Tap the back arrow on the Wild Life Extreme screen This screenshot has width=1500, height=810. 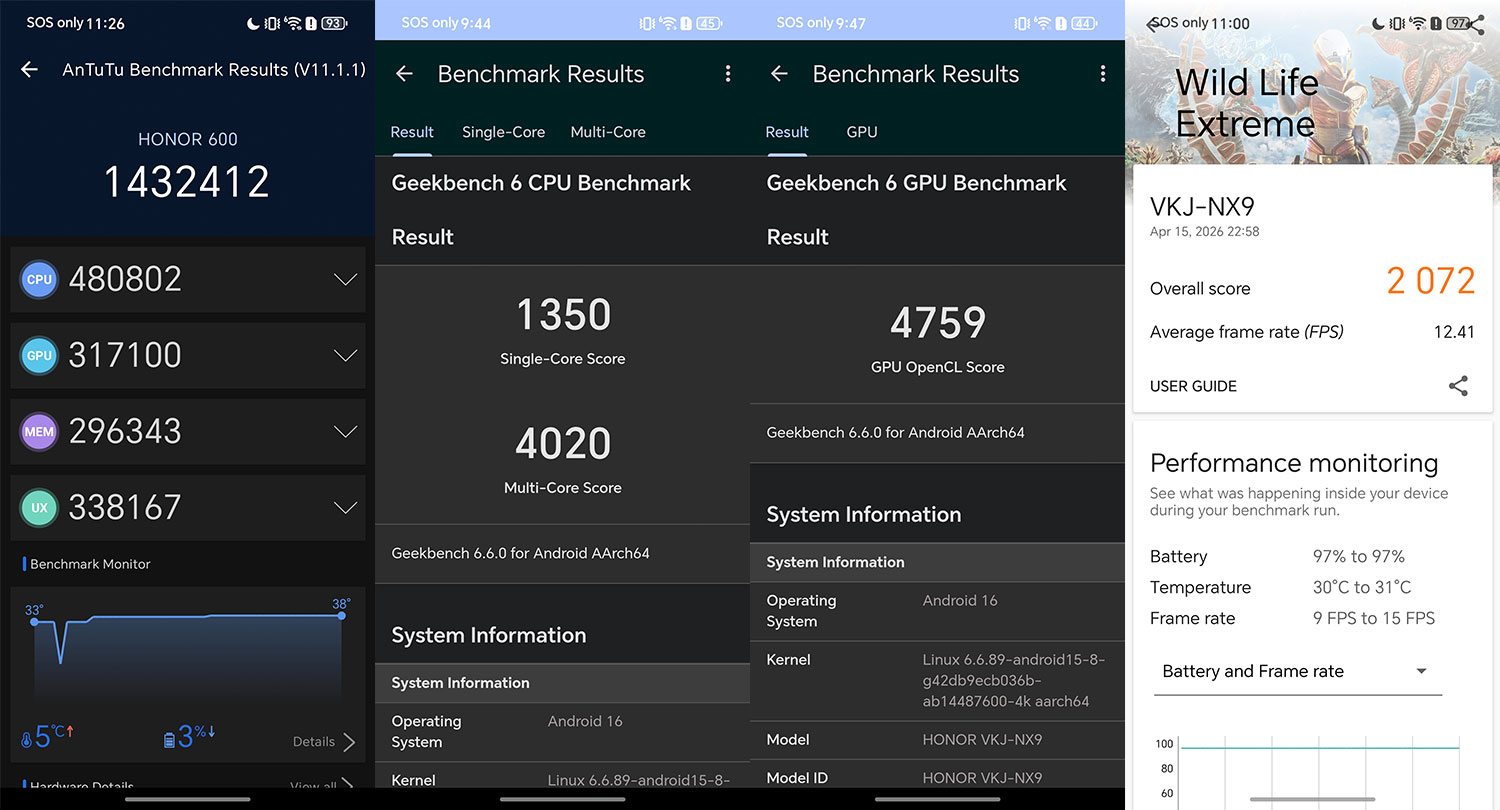pos(1153,24)
